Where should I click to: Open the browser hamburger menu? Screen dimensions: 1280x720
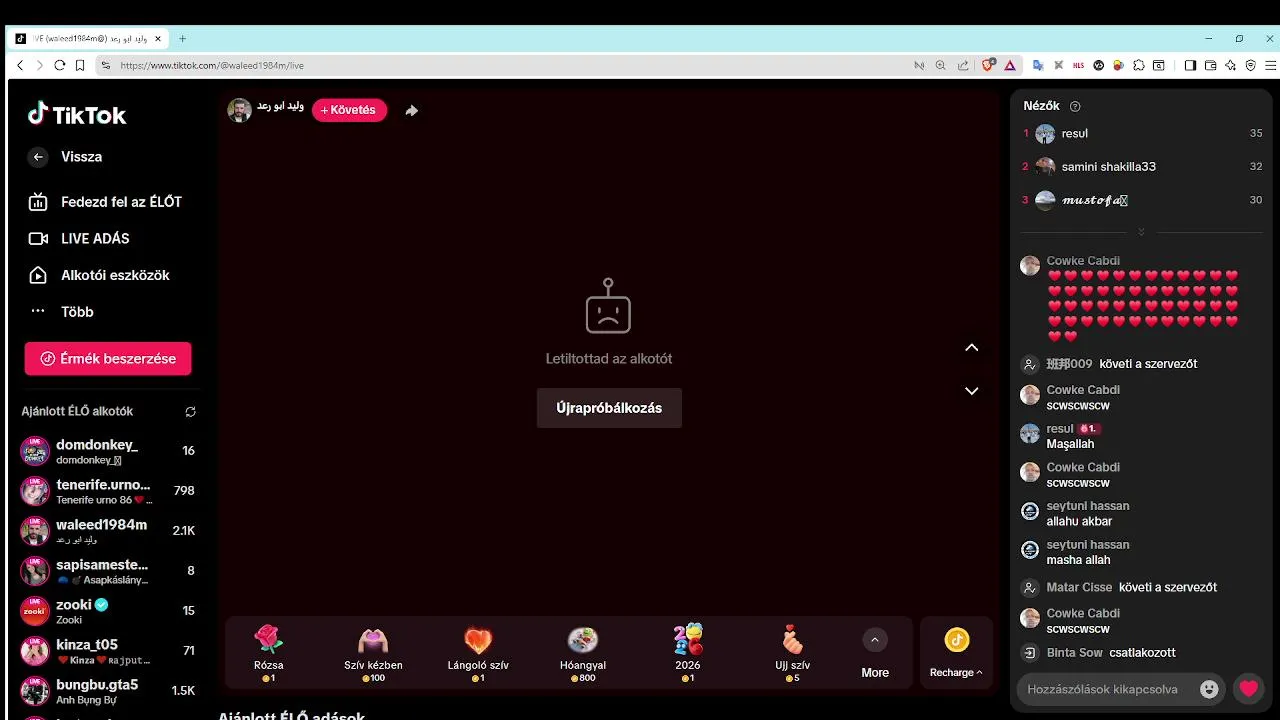1271,65
